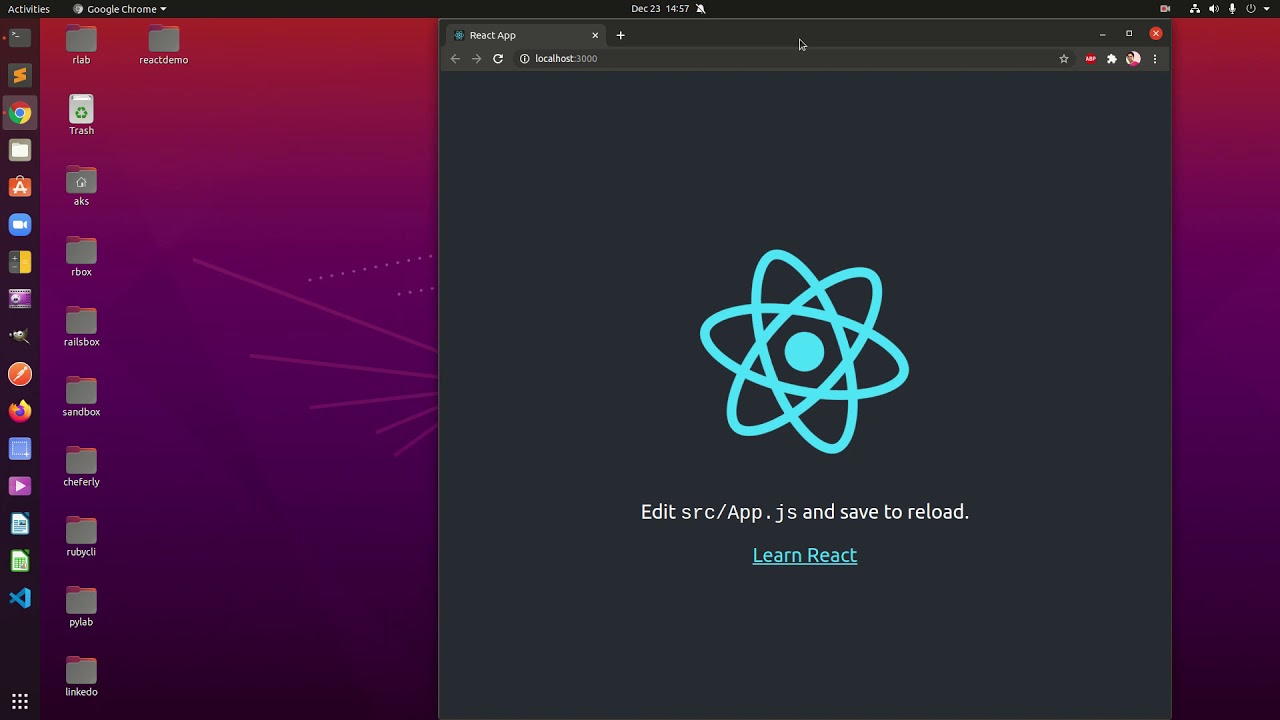
Task: Expand the system menu arrow
Action: [1266, 9]
